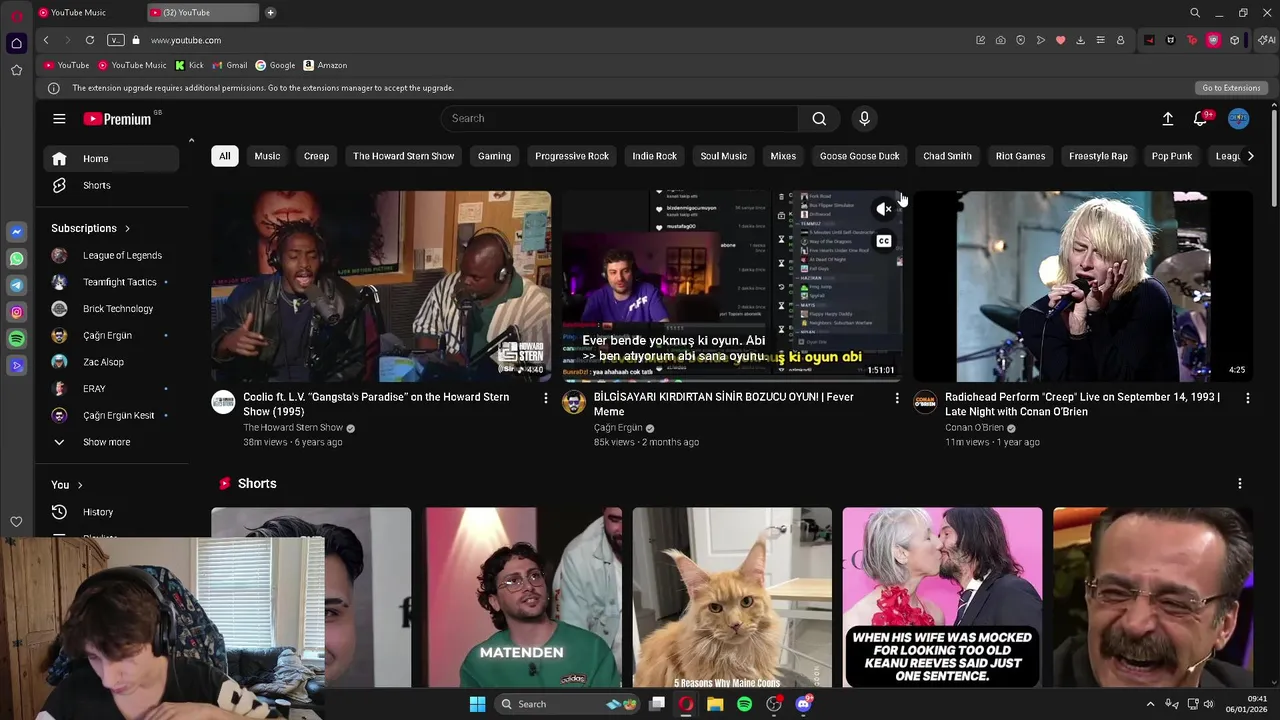Screen dimensions: 1280x720
Task: Open the Maine Coon cat short
Action: click(x=732, y=598)
